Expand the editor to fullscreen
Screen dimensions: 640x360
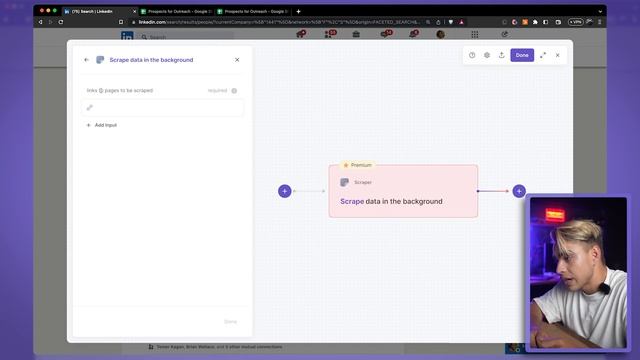[x=543, y=55]
